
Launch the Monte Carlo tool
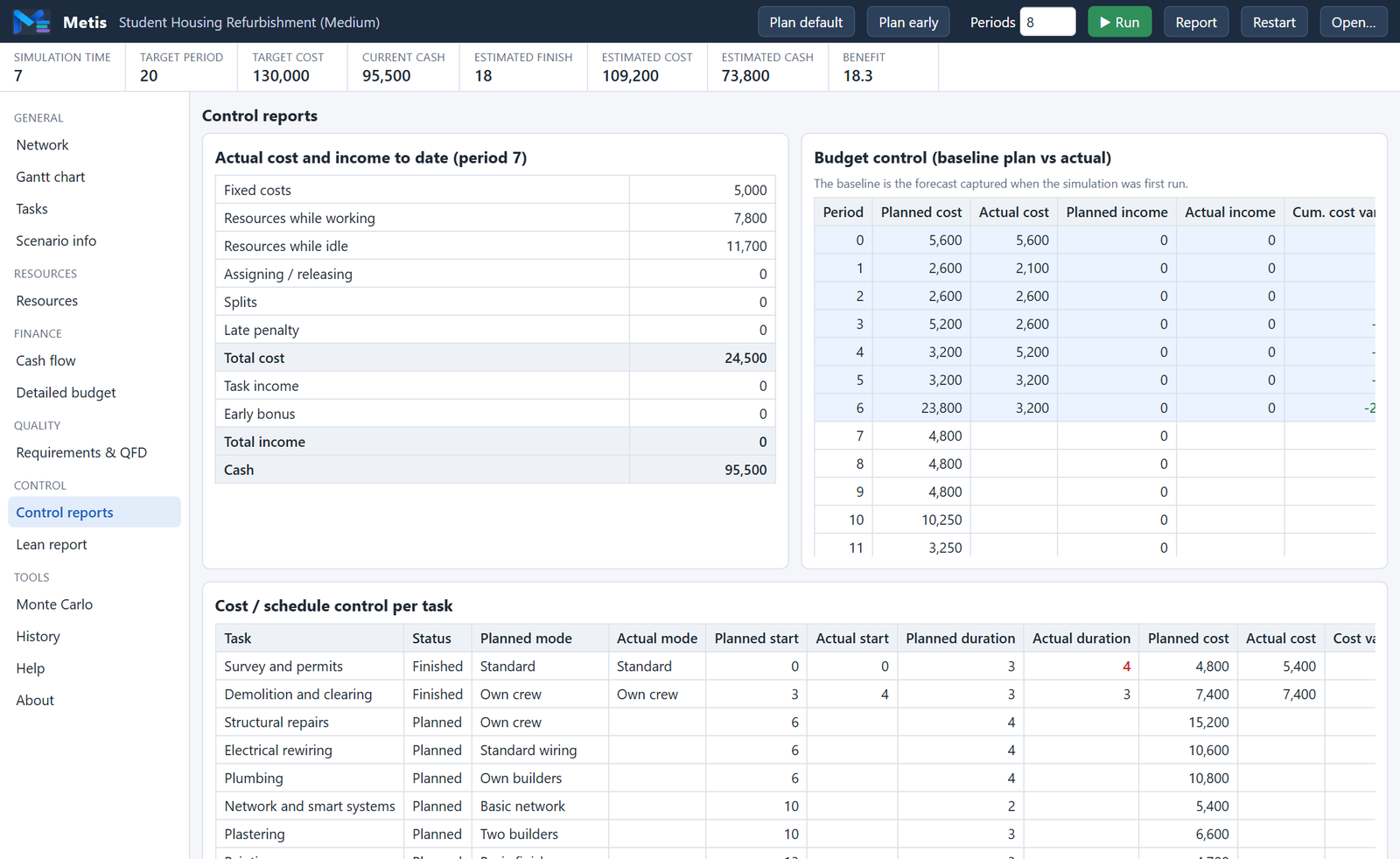click(x=94, y=604)
